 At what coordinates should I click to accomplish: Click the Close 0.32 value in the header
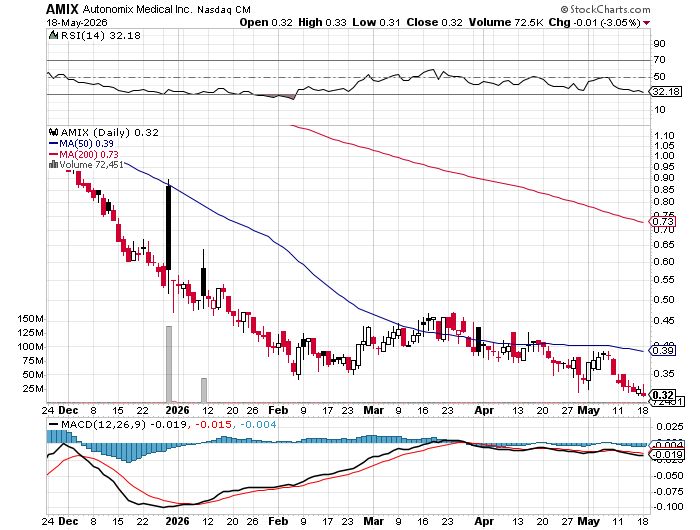tap(434, 22)
